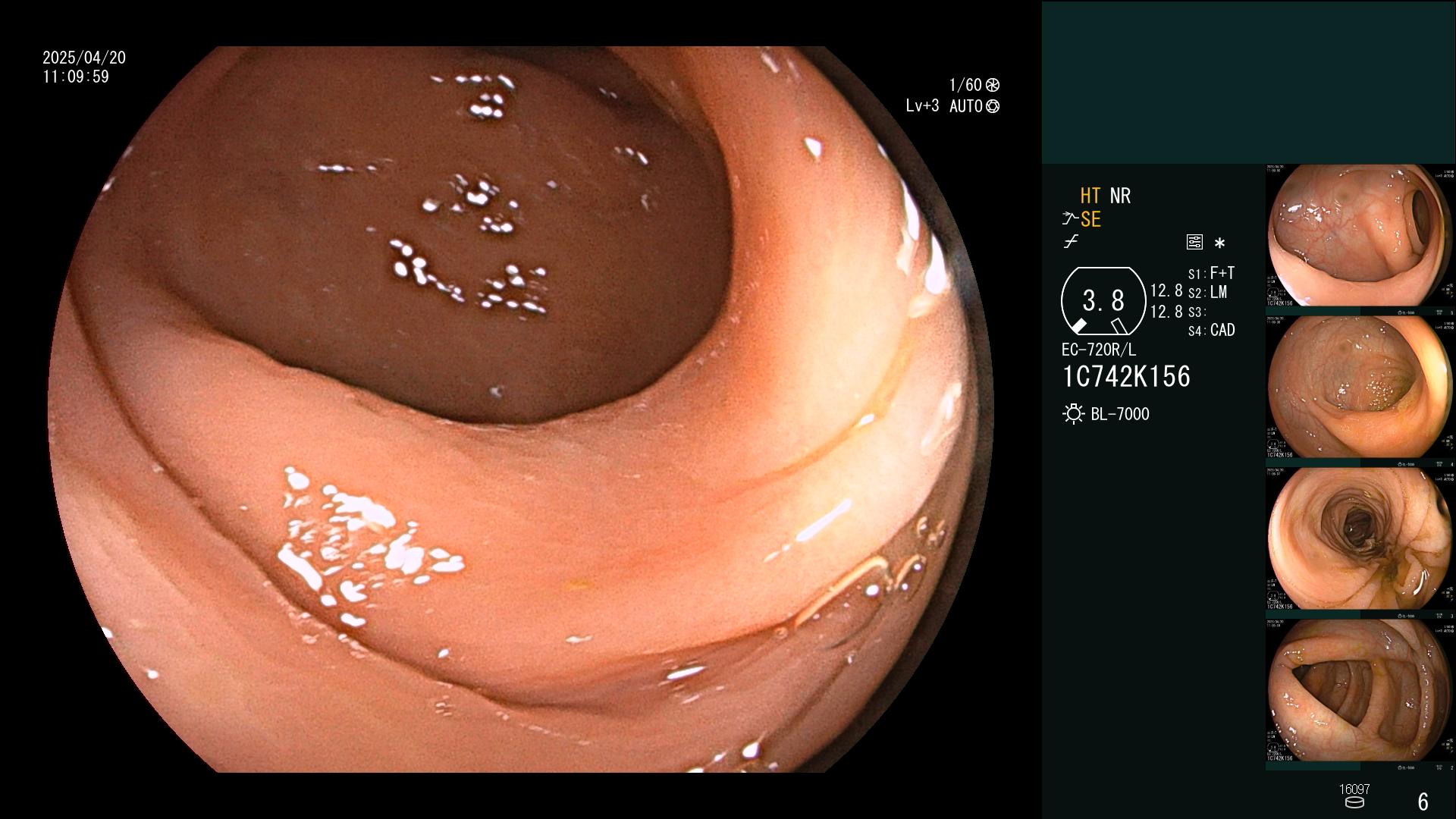This screenshot has width=1456, height=819.
Task: Click the 16097 remaining storage count
Action: [x=1354, y=789]
